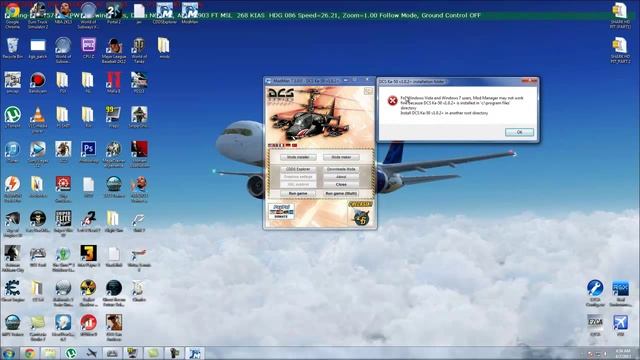
Task: Select the World of Tanks desktop icon
Action: pyautogui.click(x=139, y=51)
